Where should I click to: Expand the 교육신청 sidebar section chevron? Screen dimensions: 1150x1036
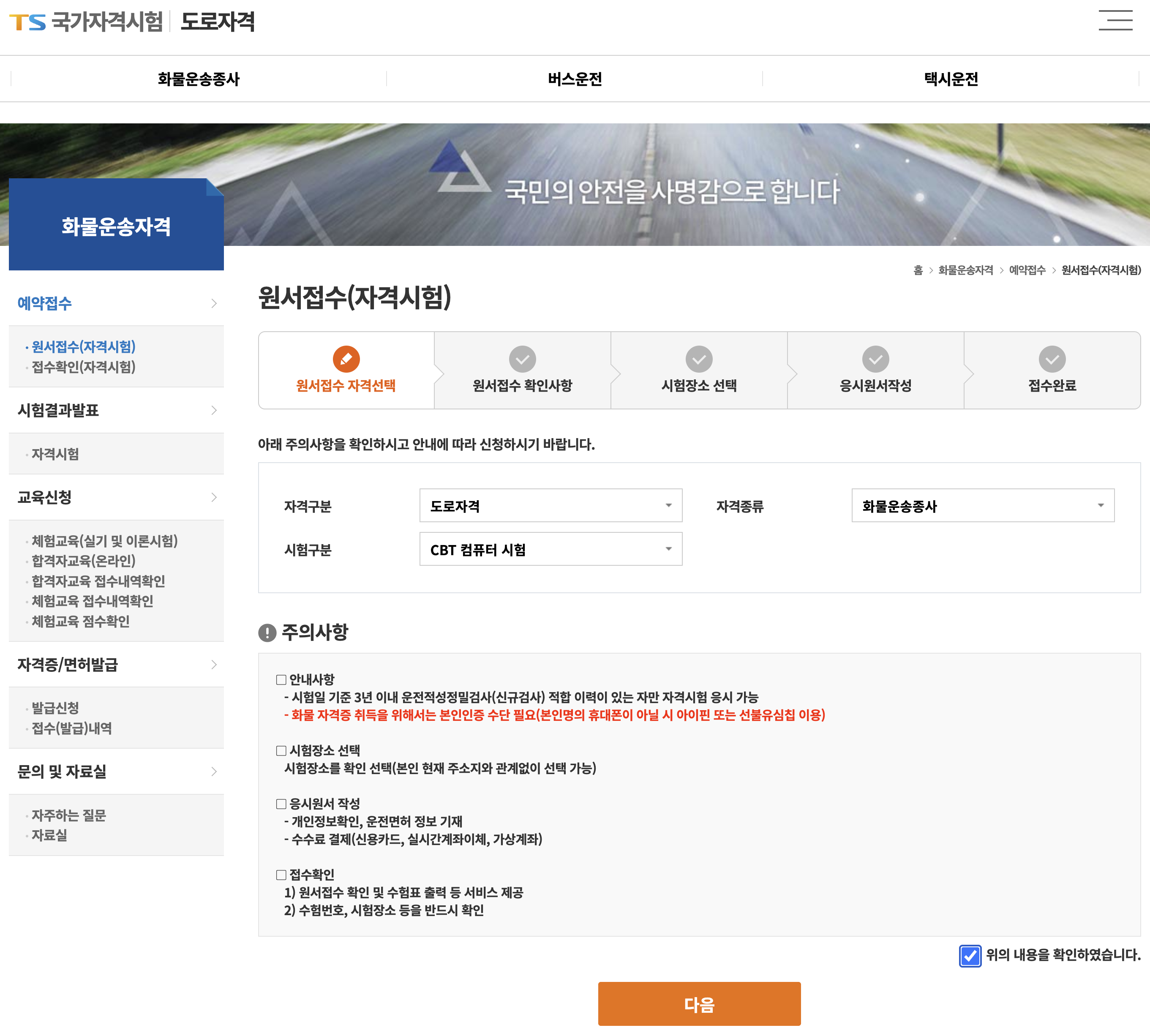click(x=214, y=497)
